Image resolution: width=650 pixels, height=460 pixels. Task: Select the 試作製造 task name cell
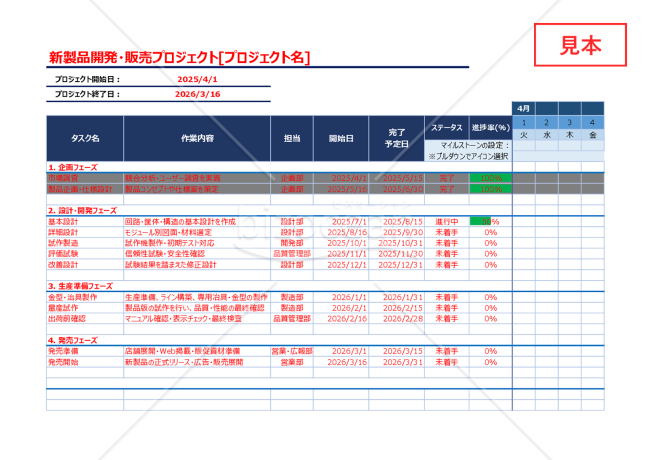(x=85, y=243)
